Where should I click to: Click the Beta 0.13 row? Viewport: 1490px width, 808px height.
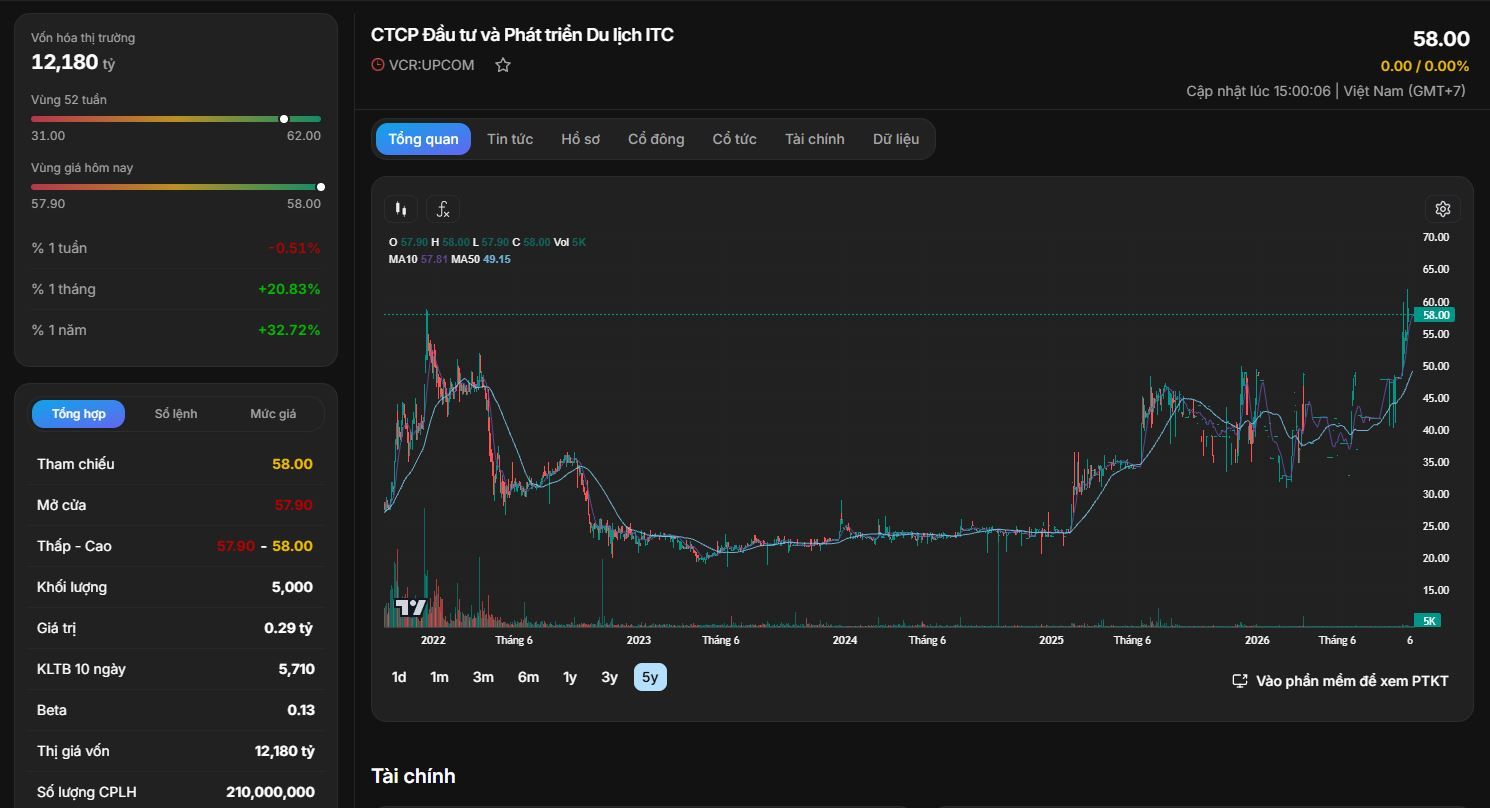(175, 710)
